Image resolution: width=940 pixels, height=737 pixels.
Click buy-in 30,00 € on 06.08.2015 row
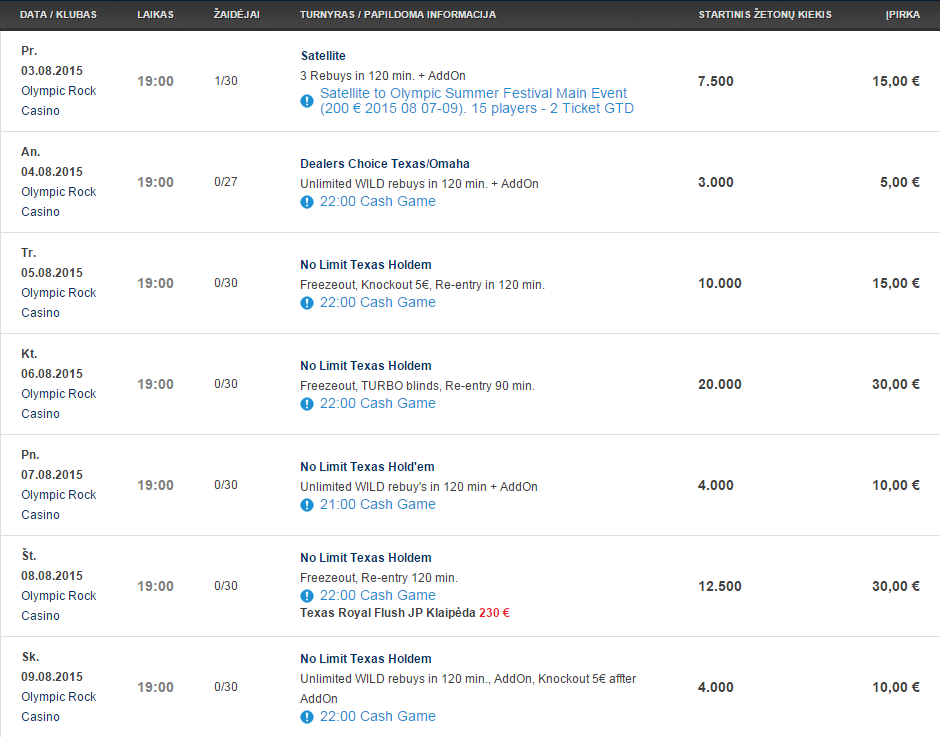[x=896, y=384]
